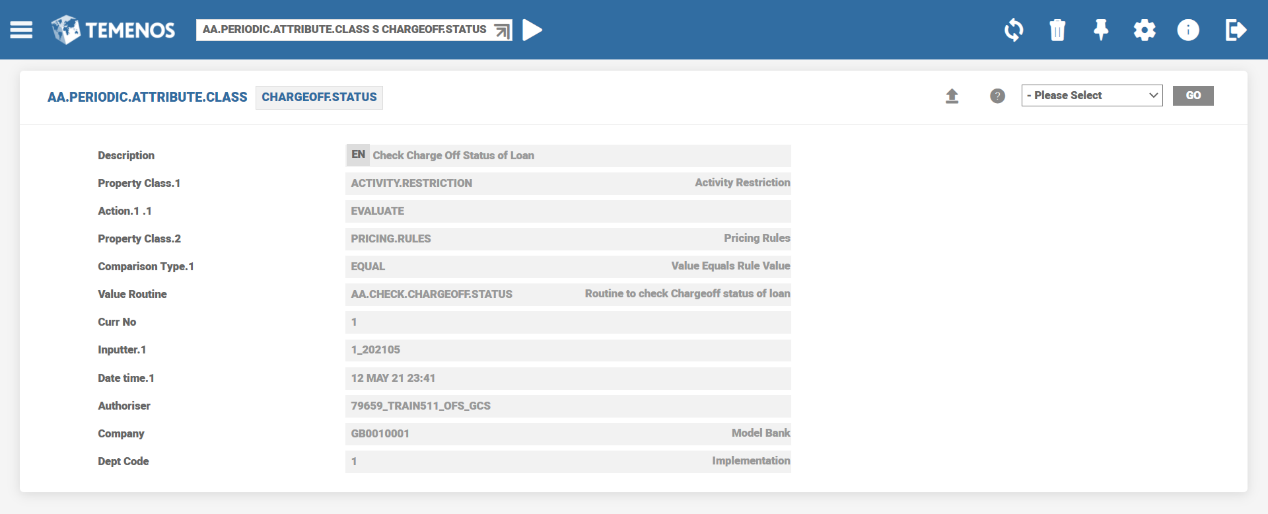Open help question mark icon
1268x514 pixels.
tap(997, 96)
